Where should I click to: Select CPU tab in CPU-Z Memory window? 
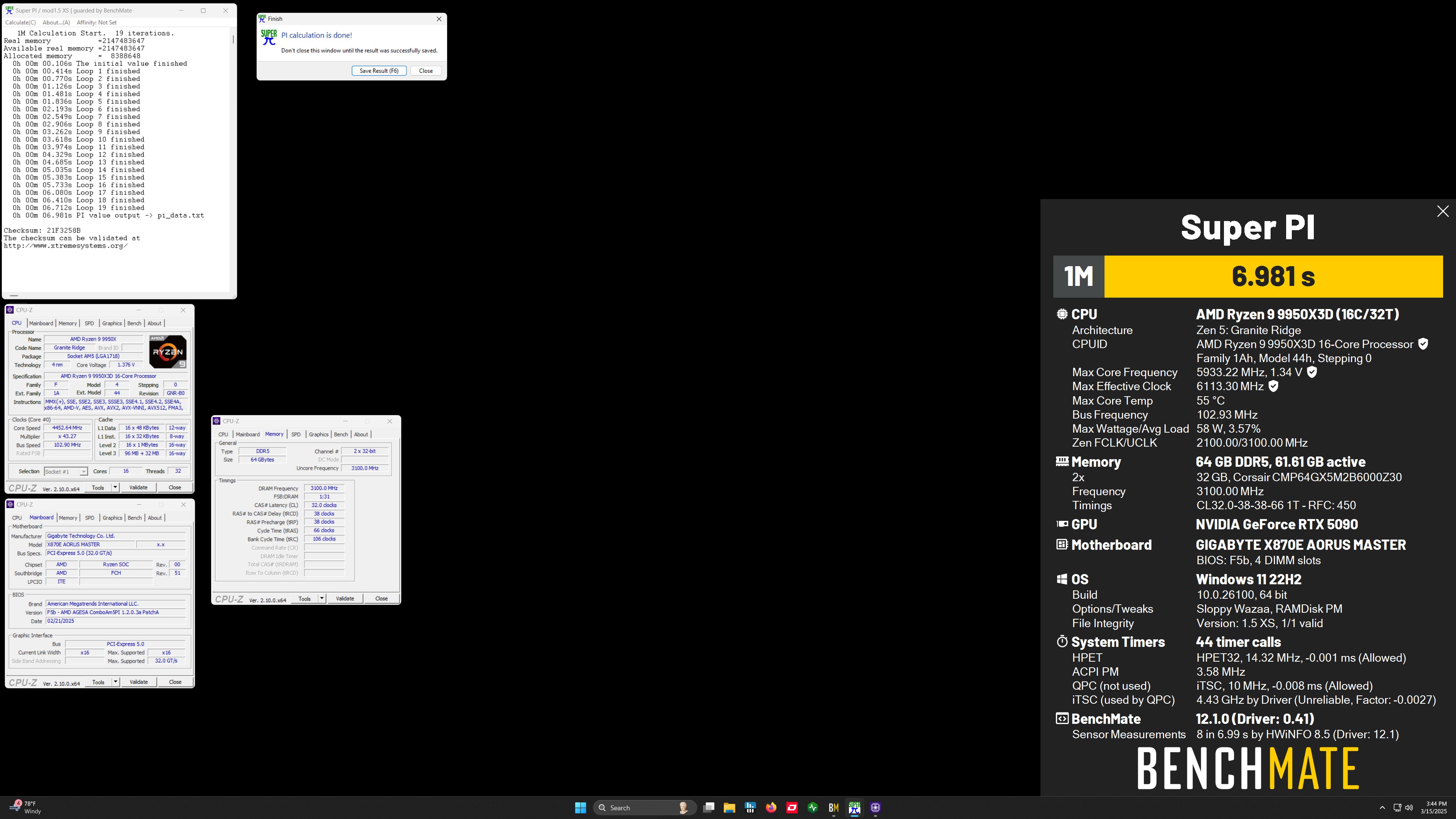(x=223, y=434)
